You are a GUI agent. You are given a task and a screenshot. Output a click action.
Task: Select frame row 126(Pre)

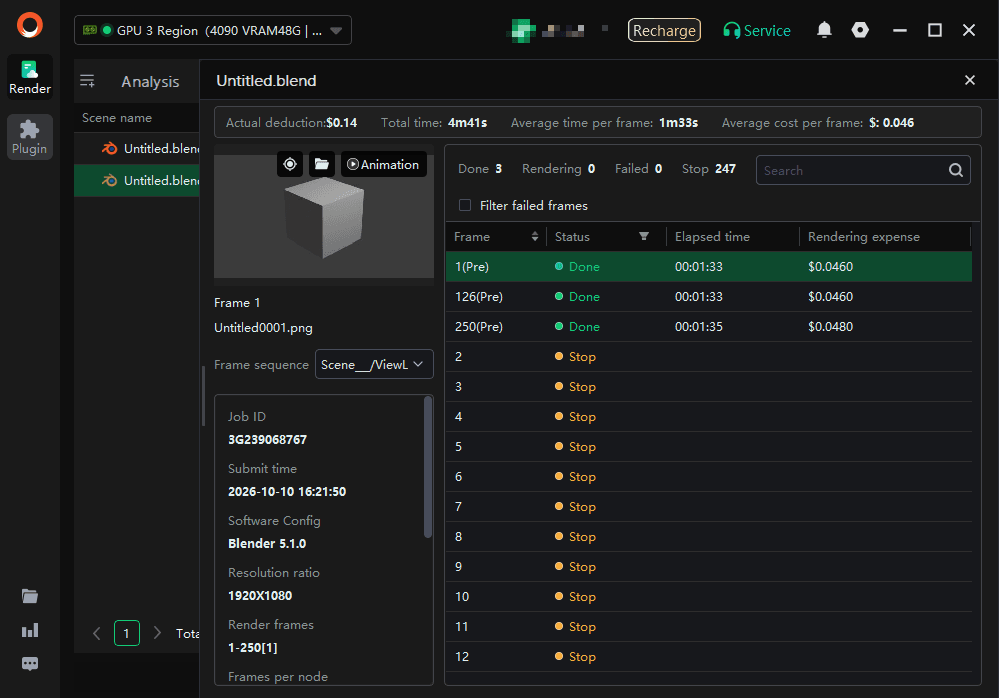point(708,297)
